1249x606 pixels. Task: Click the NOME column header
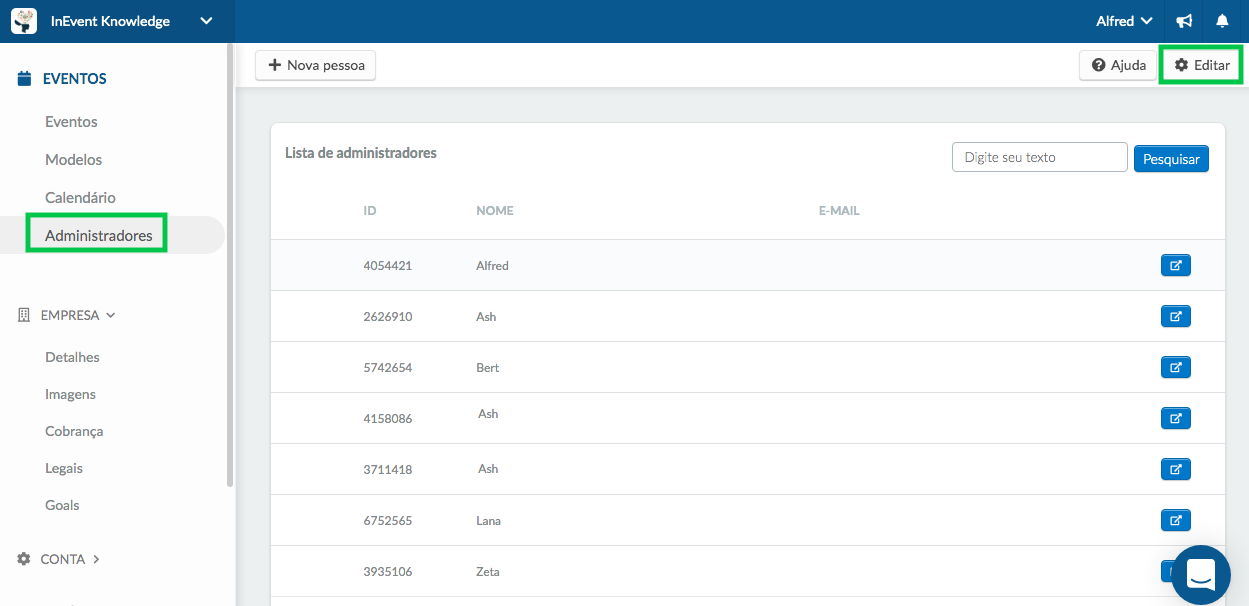pos(495,211)
